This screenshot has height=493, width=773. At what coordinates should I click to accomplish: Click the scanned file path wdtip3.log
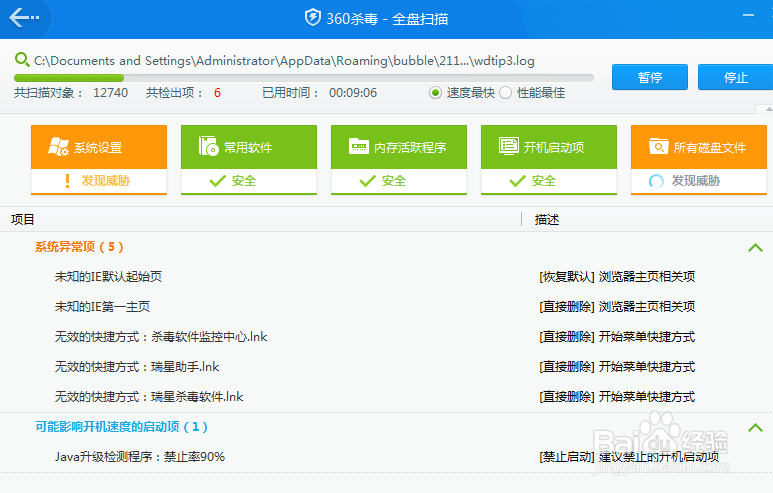[x=284, y=61]
